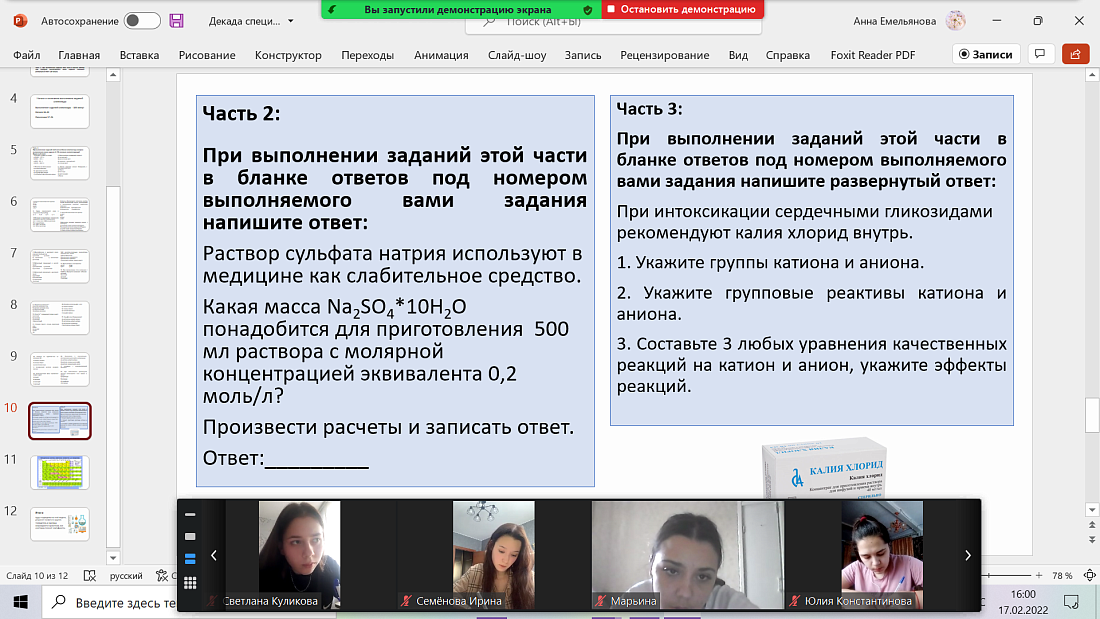Image resolution: width=1100 pixels, height=619 pixels.
Task: Click the Windows Start button
Action: pyautogui.click(x=19, y=601)
